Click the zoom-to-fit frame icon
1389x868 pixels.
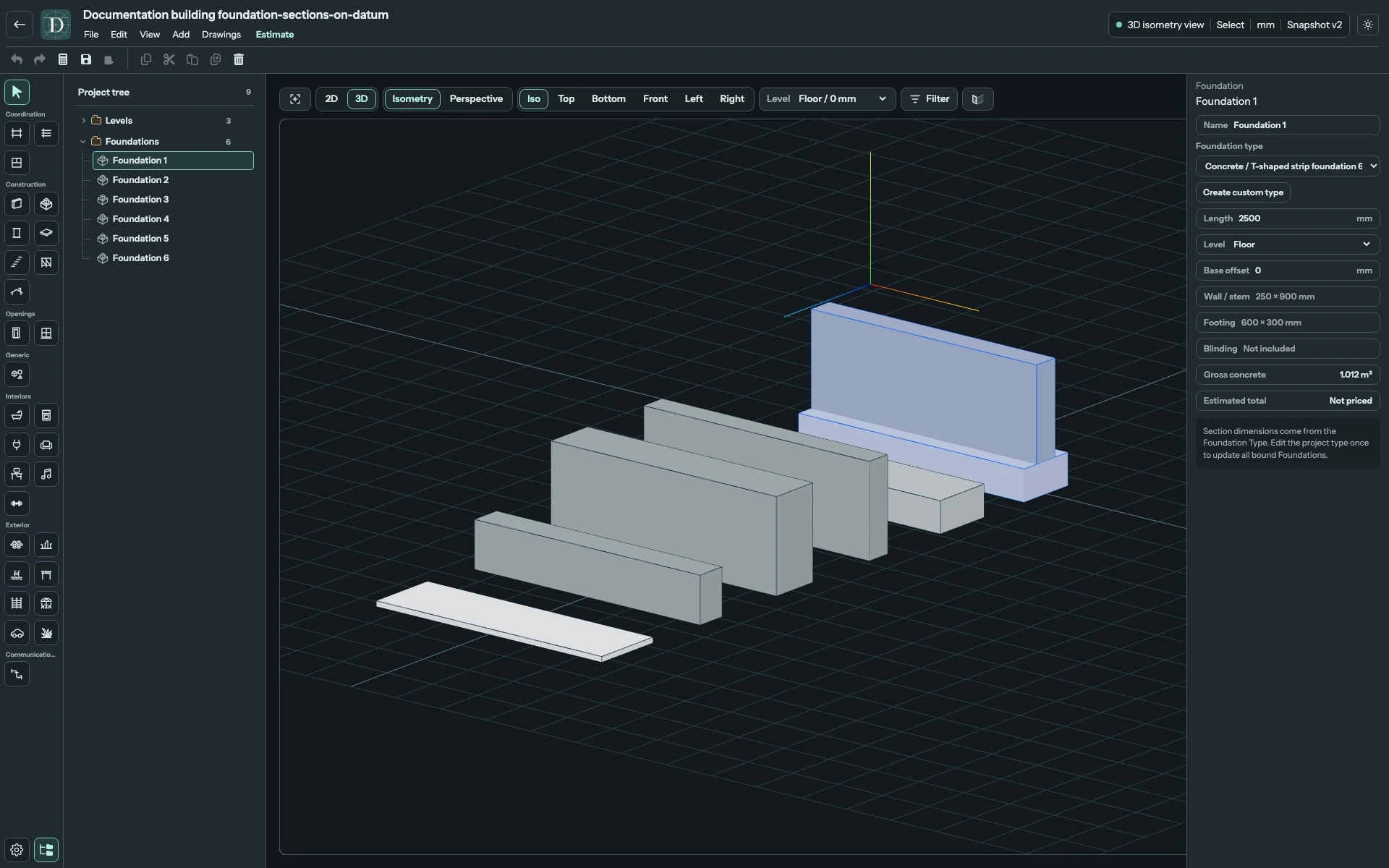(x=295, y=99)
